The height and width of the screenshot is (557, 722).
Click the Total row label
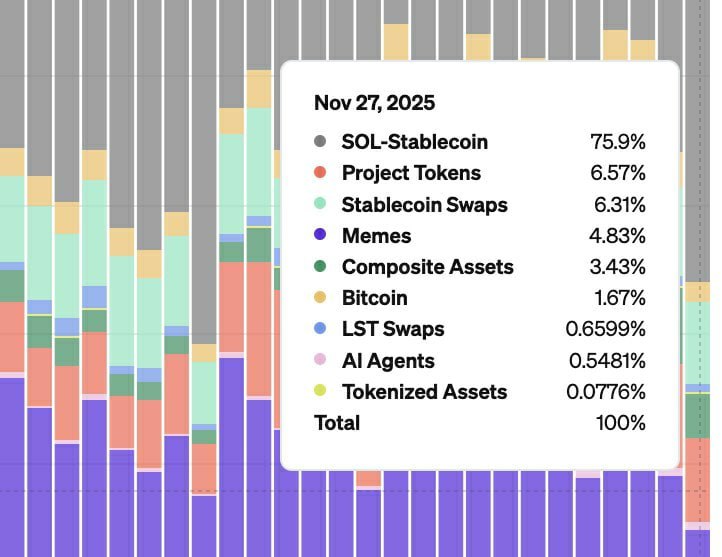(337, 423)
